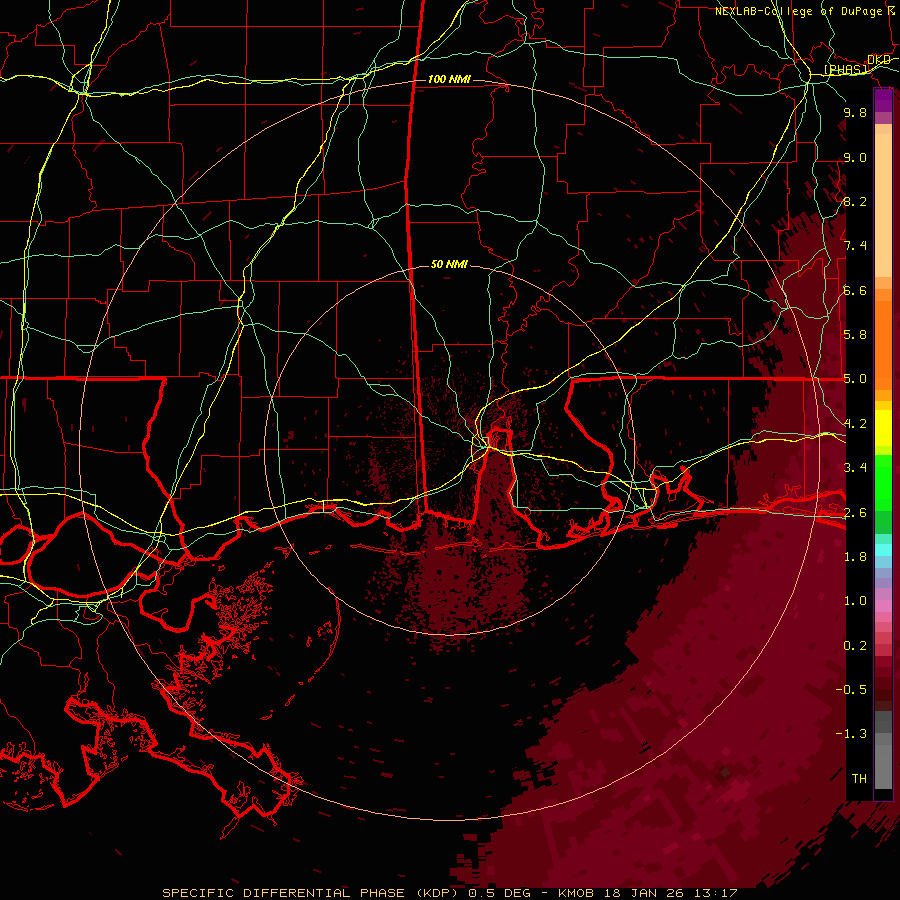The image size is (900, 900).
Task: Click the TH threshold label on the color scale
Action: pos(859,779)
